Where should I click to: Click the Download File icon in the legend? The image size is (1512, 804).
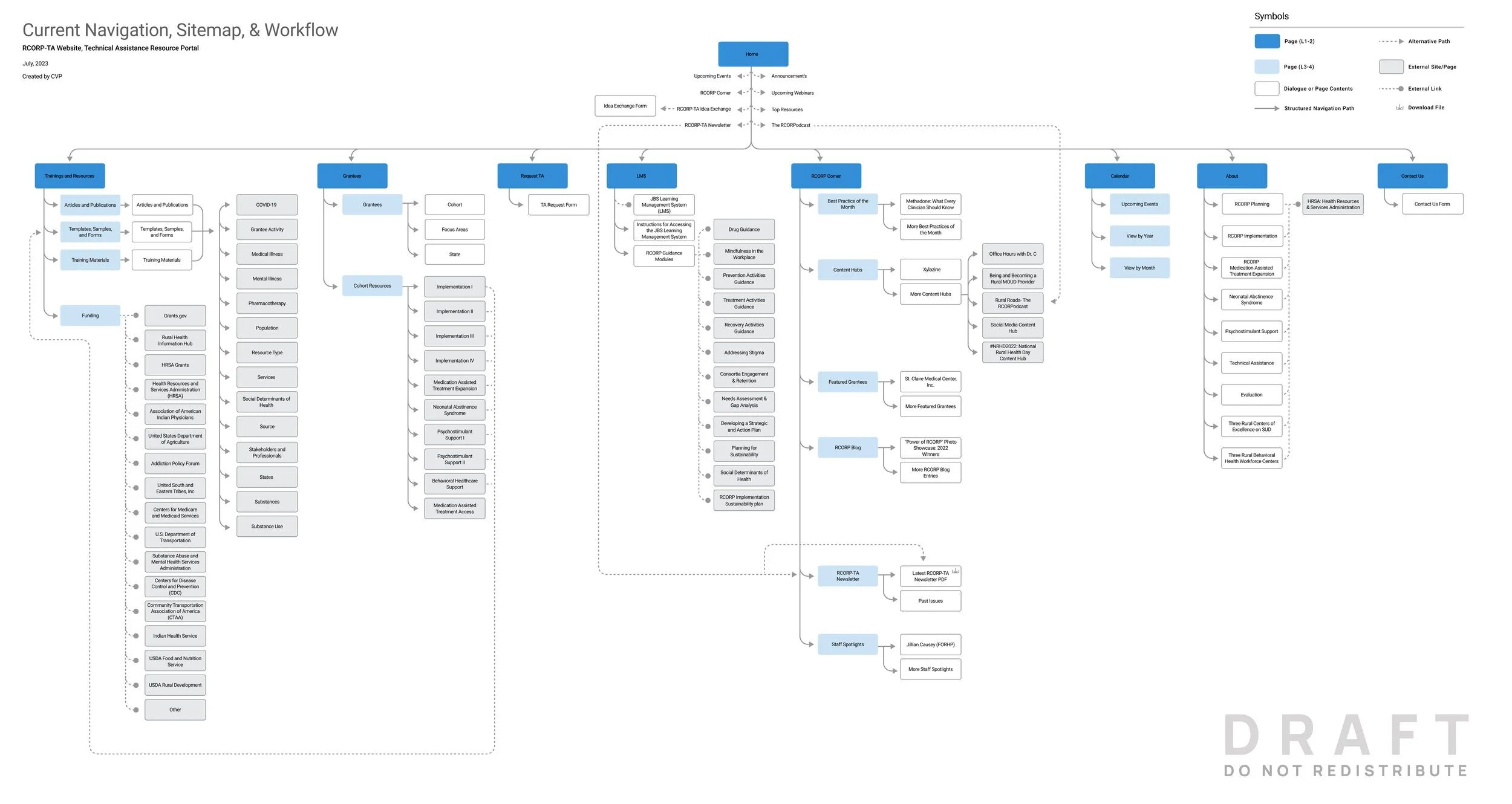[1399, 108]
